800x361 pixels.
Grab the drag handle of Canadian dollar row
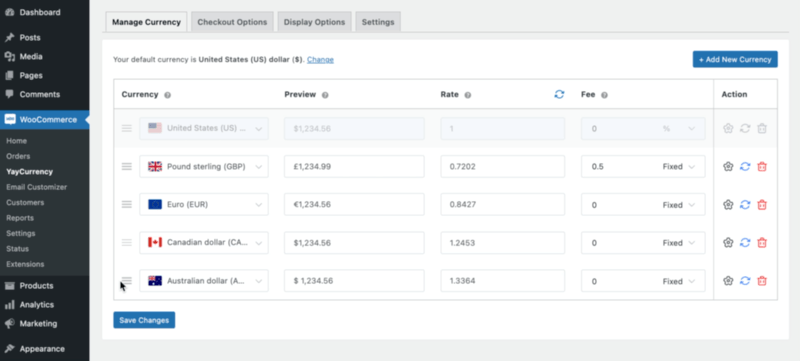[127, 243]
